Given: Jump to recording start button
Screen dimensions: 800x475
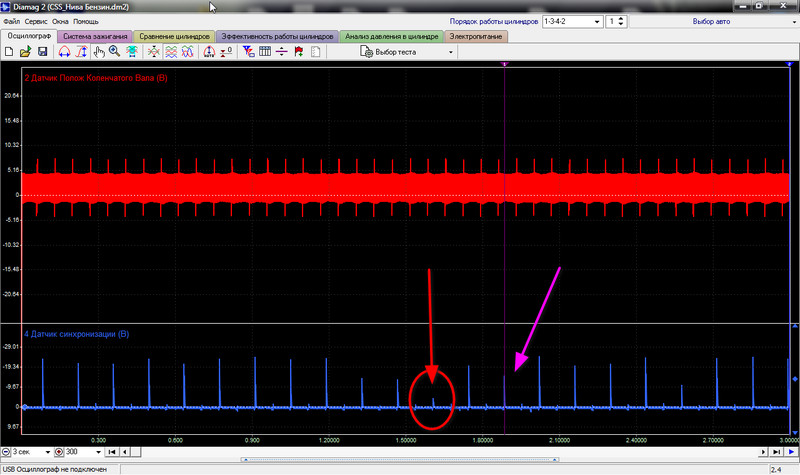Looking at the screenshot, I should pos(112,452).
